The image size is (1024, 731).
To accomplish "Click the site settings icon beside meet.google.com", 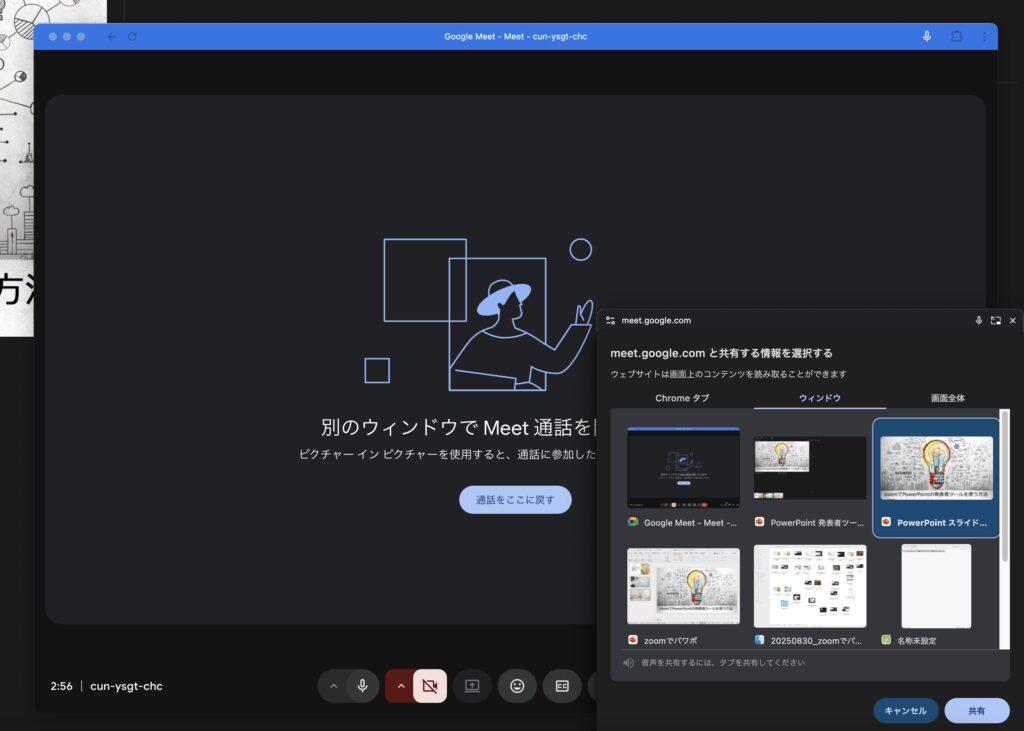I will click(610, 321).
